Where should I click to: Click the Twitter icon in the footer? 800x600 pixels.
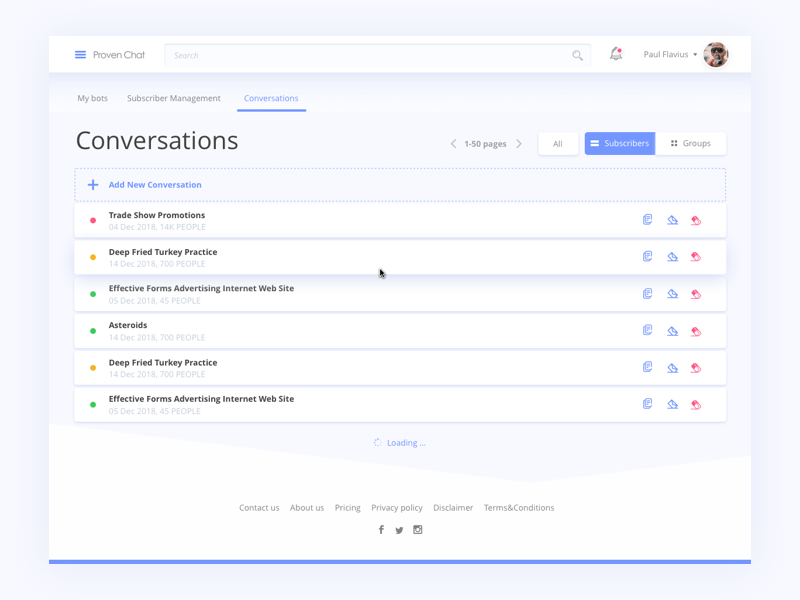(399, 529)
